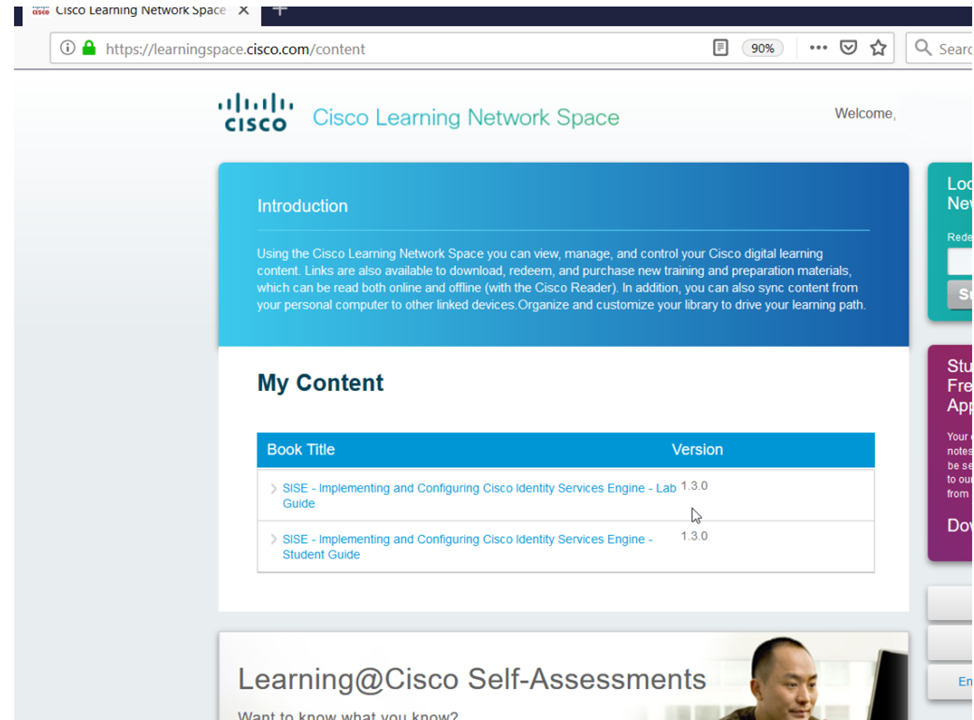
Task: Click the Cisco logo
Action: click(255, 113)
